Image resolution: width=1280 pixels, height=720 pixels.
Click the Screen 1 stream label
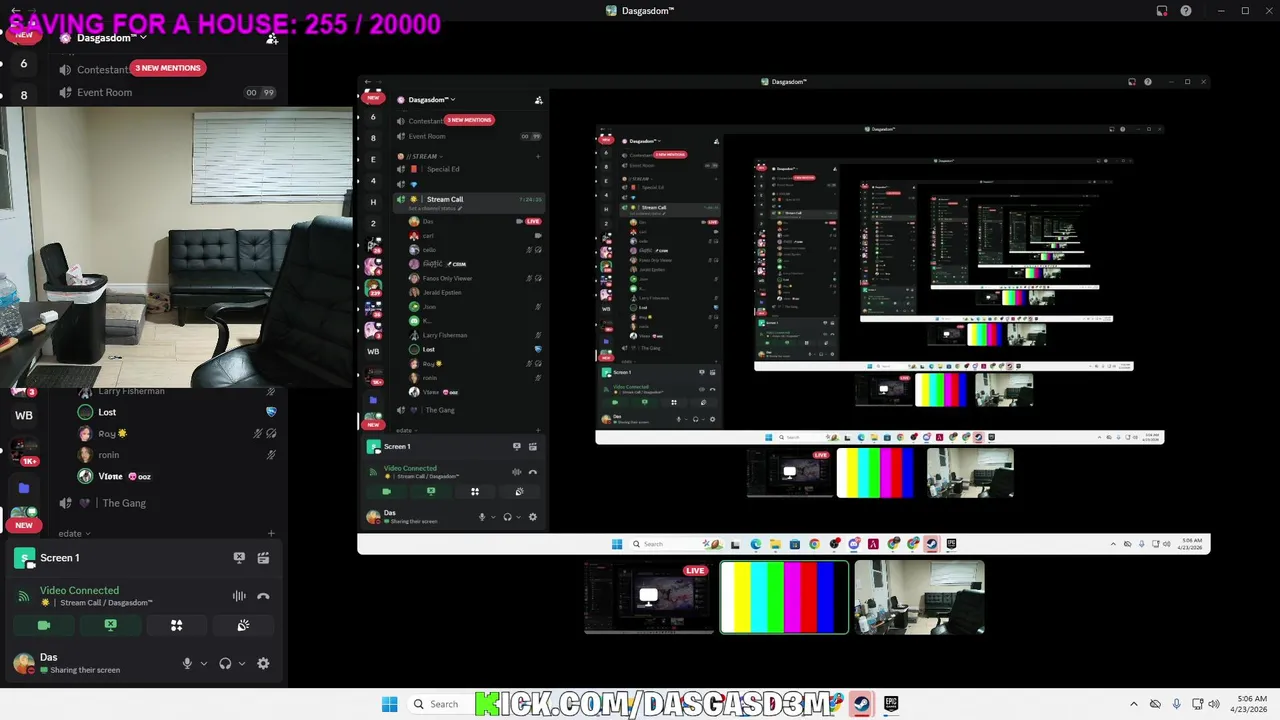pos(59,558)
